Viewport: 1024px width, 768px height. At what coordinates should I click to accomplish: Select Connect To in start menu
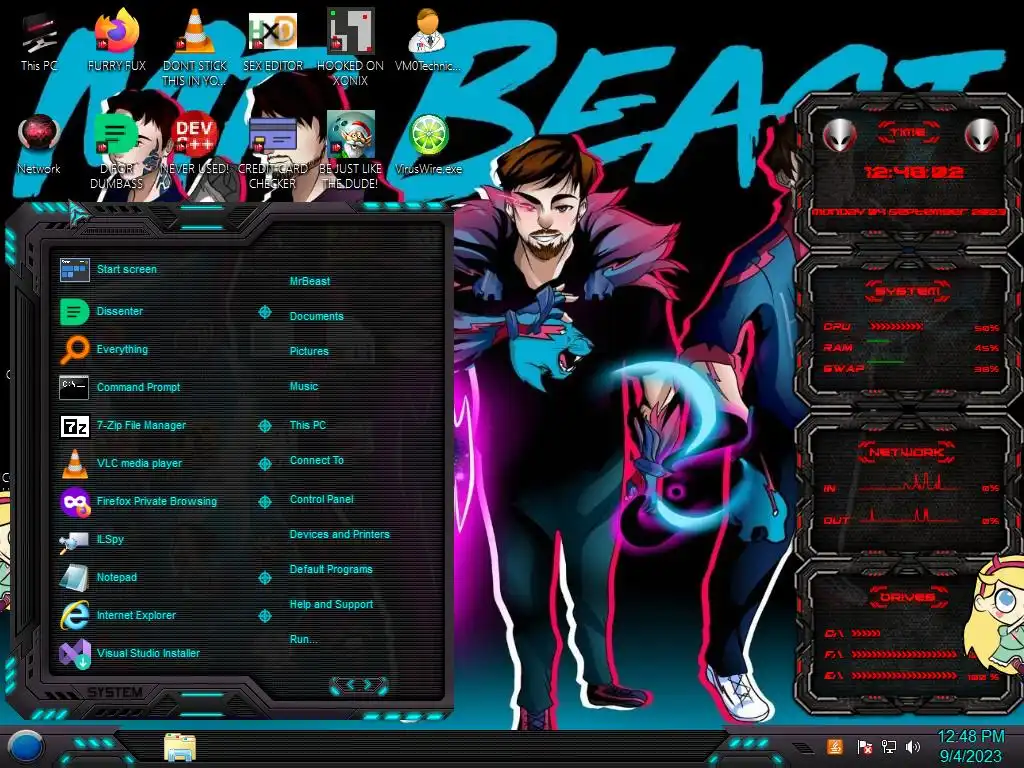[316, 460]
